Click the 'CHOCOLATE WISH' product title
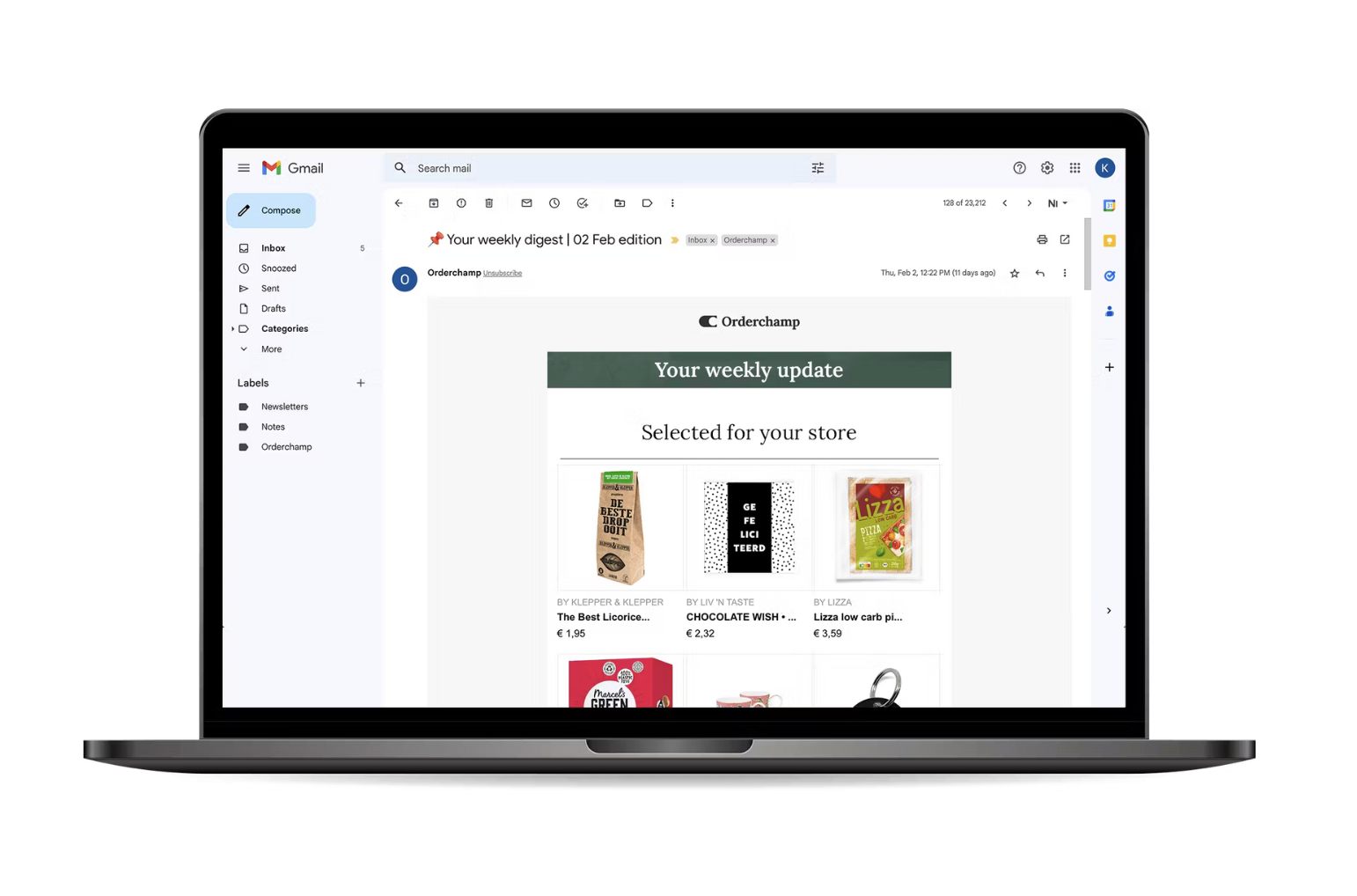This screenshot has width=1357, height=896. [x=741, y=617]
